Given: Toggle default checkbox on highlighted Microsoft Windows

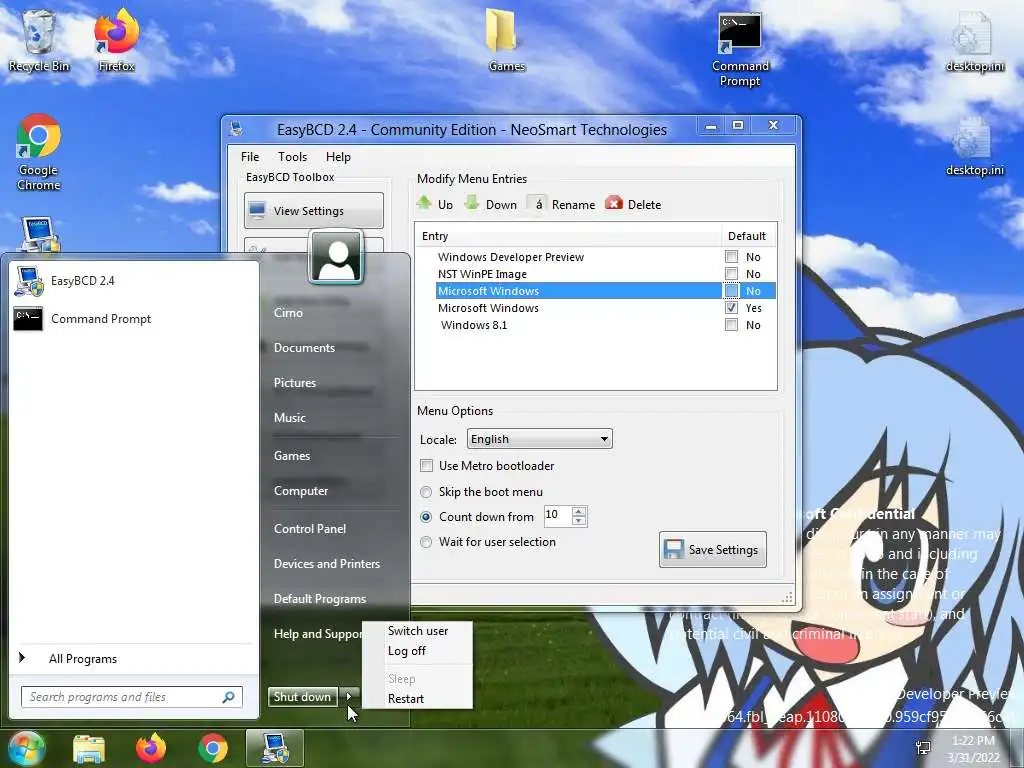Looking at the screenshot, I should click(731, 291).
